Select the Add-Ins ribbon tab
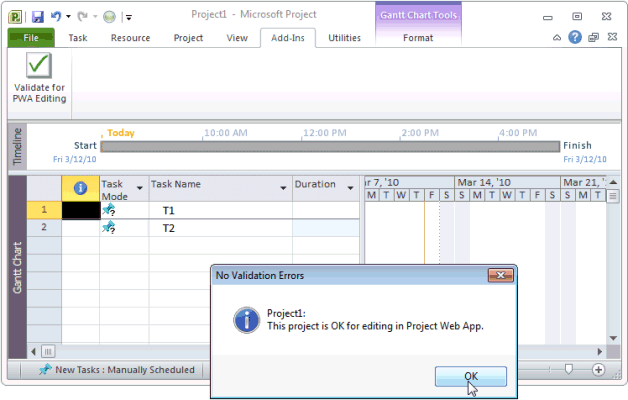This screenshot has width=628, height=400. click(x=288, y=38)
